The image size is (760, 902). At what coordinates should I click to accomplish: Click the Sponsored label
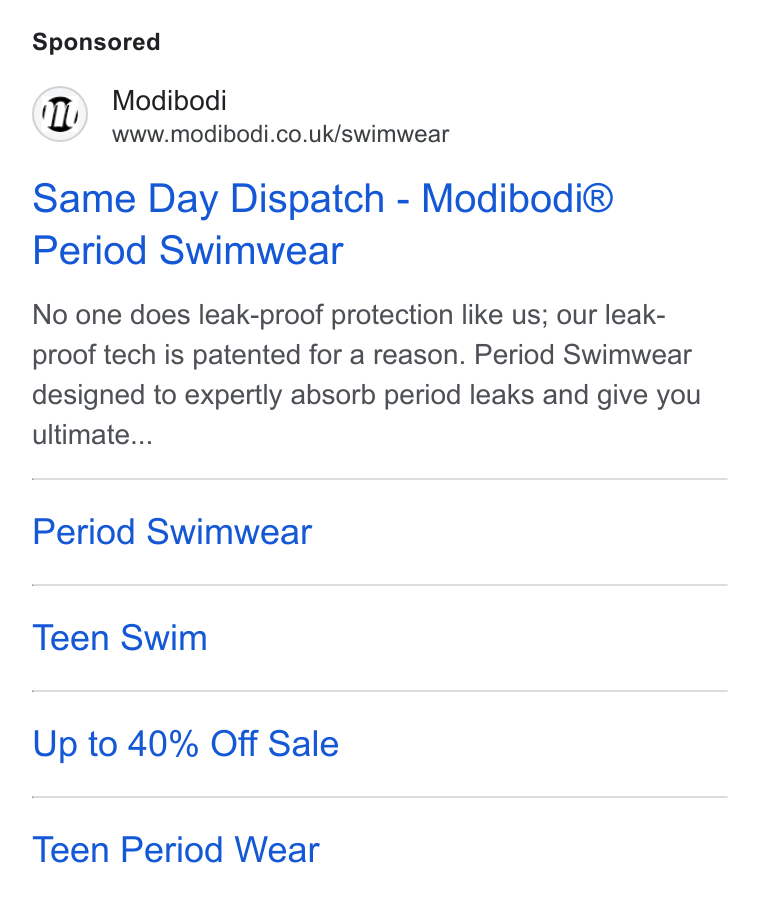[x=96, y=42]
